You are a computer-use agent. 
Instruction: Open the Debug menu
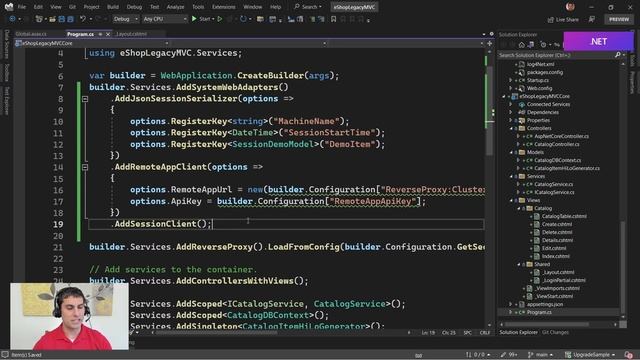tap(134, 7)
